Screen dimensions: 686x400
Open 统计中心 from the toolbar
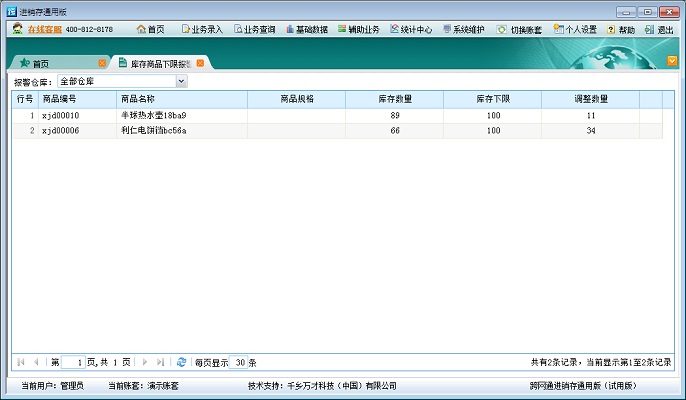(x=411, y=30)
